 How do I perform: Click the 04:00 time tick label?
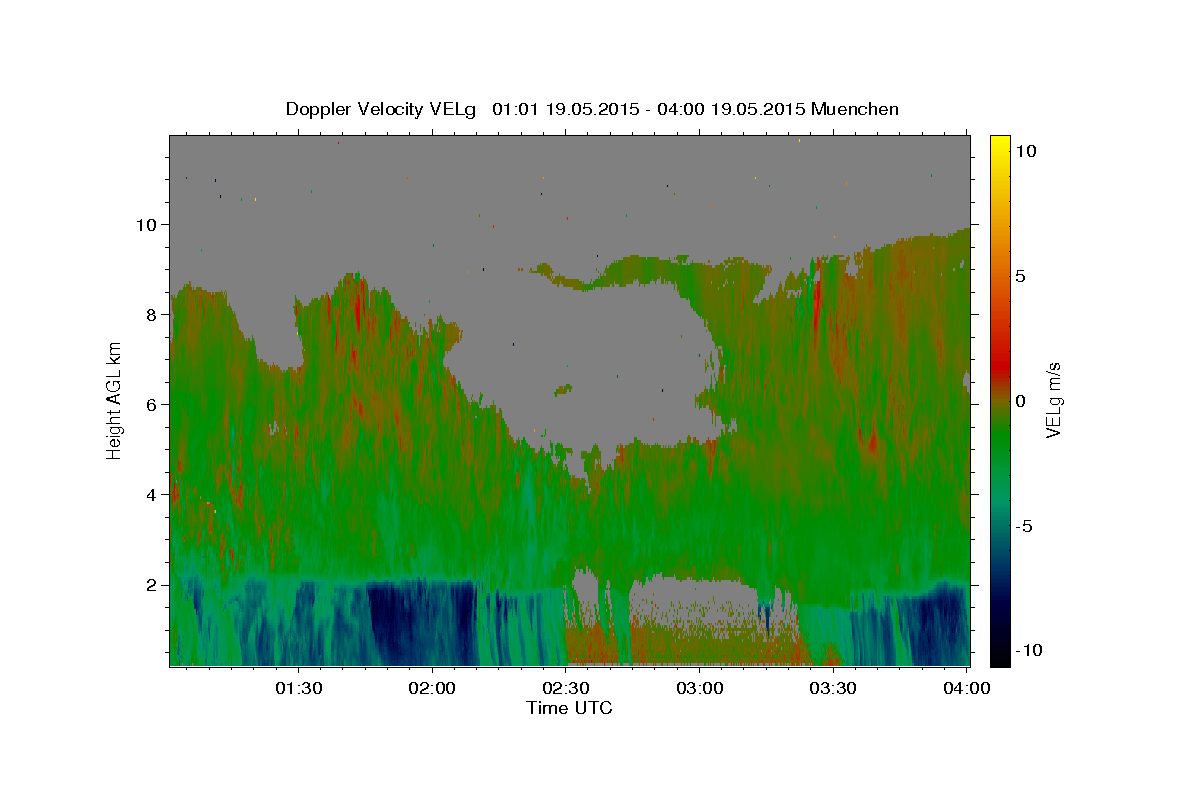point(967,689)
